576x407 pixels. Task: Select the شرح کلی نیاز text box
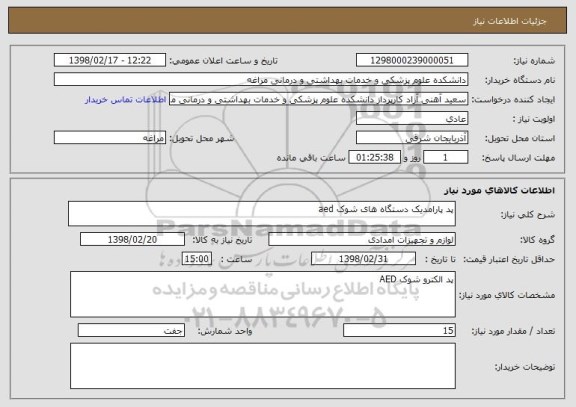tap(262, 213)
